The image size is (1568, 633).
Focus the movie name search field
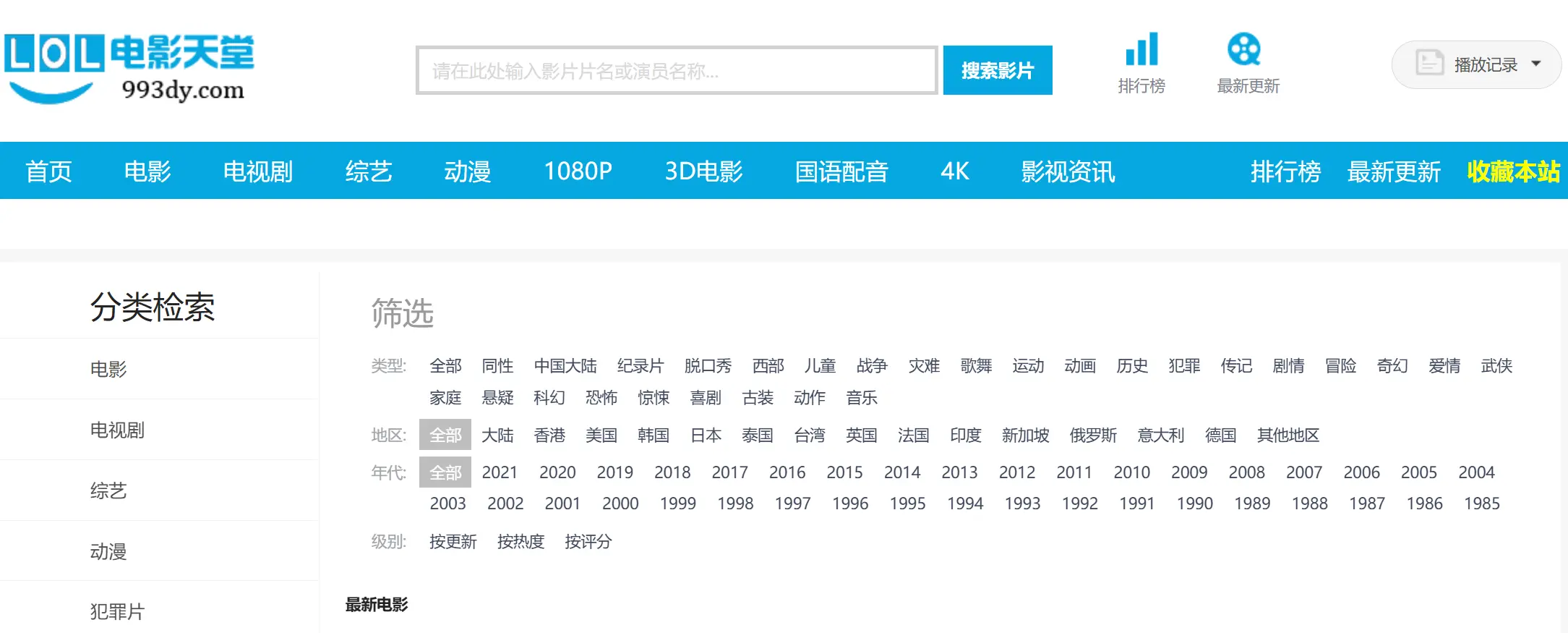[x=676, y=70]
